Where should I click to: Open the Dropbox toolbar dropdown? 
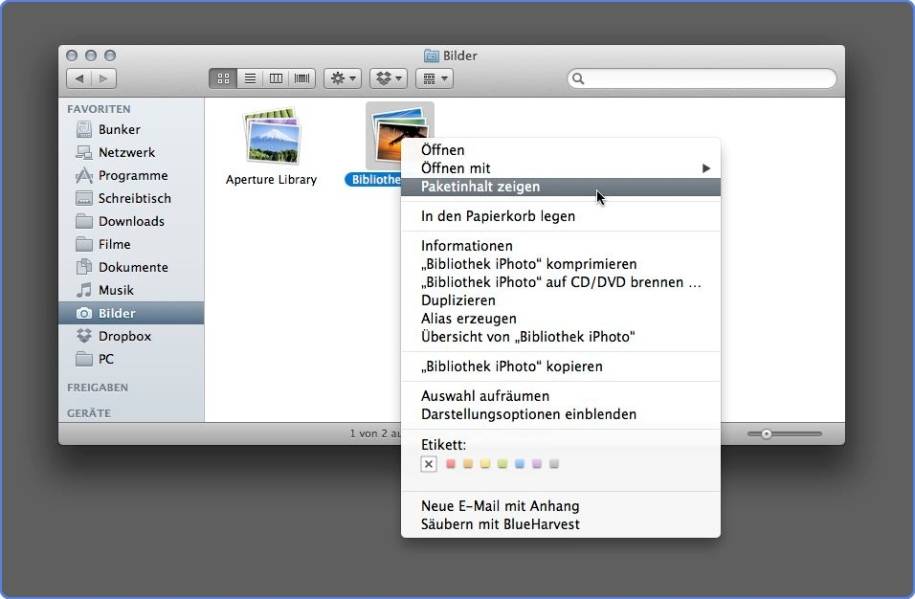[x=388, y=78]
